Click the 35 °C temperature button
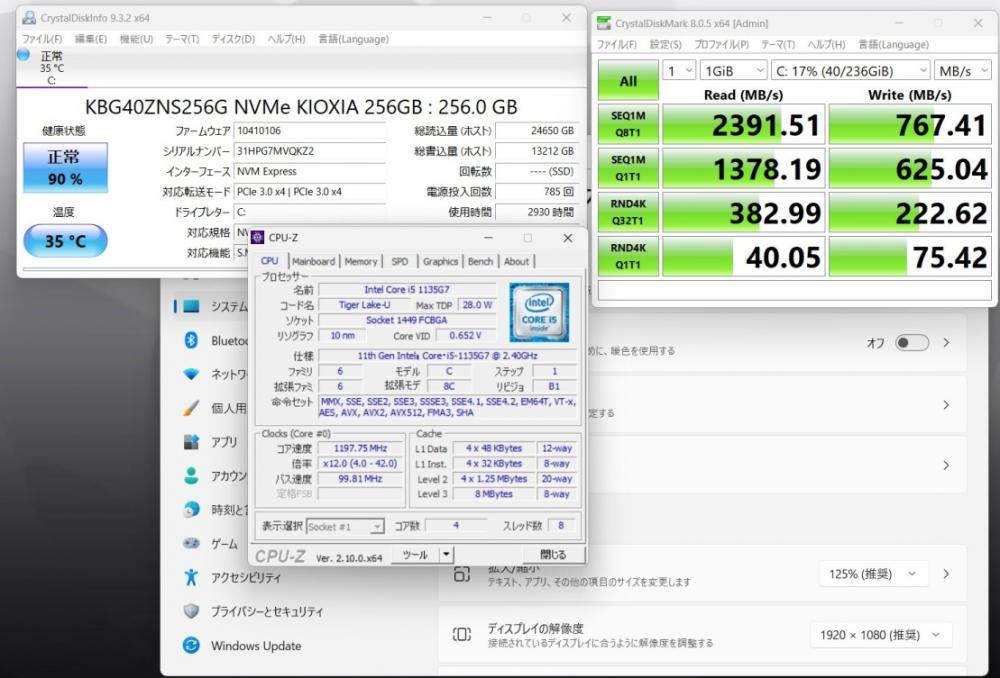Image resolution: width=1000 pixels, height=678 pixels. coord(65,241)
